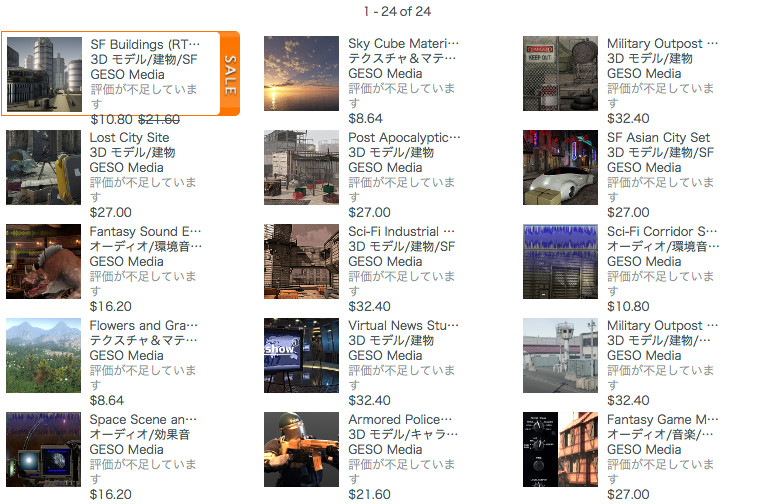Open category 'オーディオ/効果音' under Space Scene an…

tap(140, 434)
